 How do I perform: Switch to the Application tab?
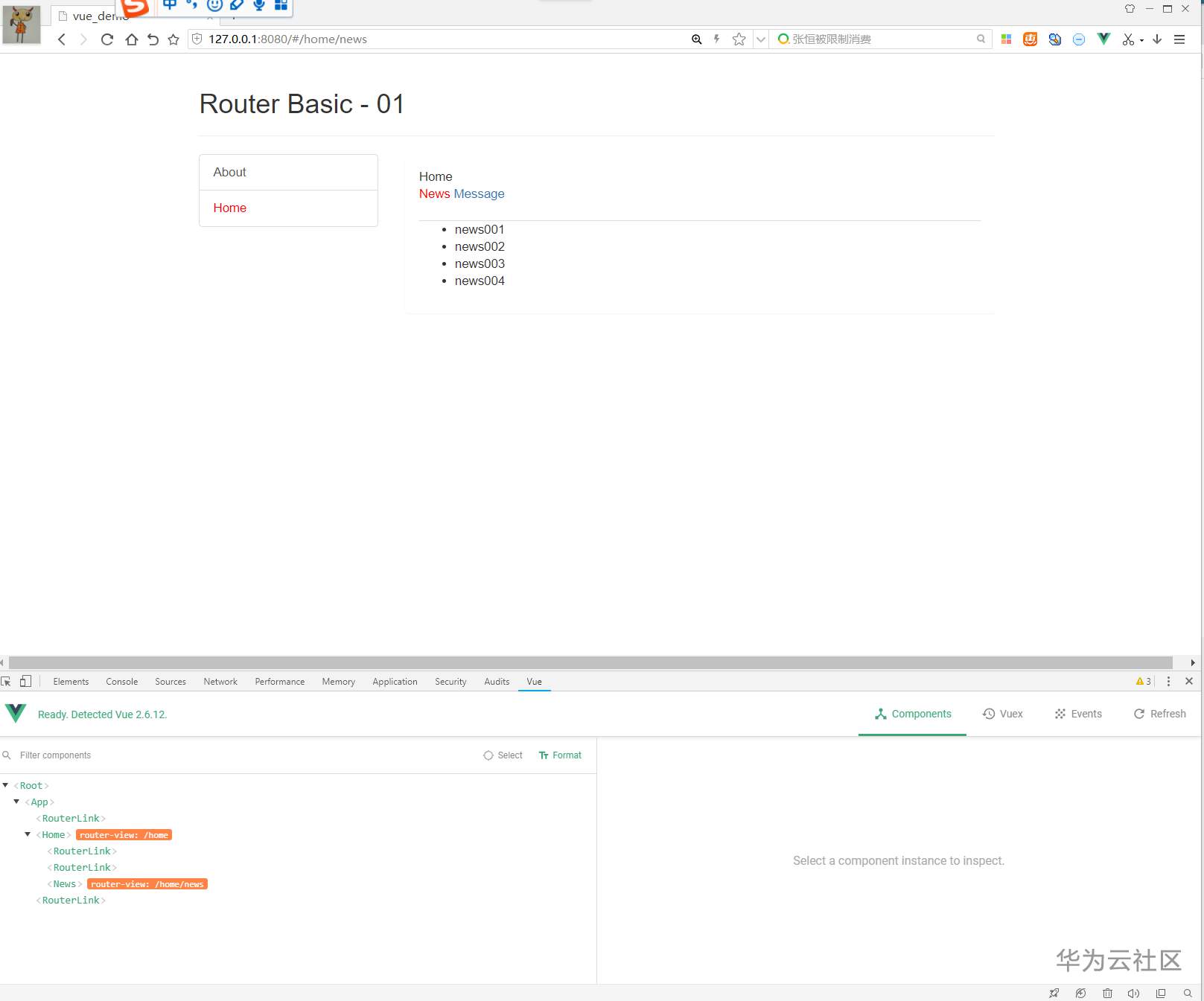point(395,681)
